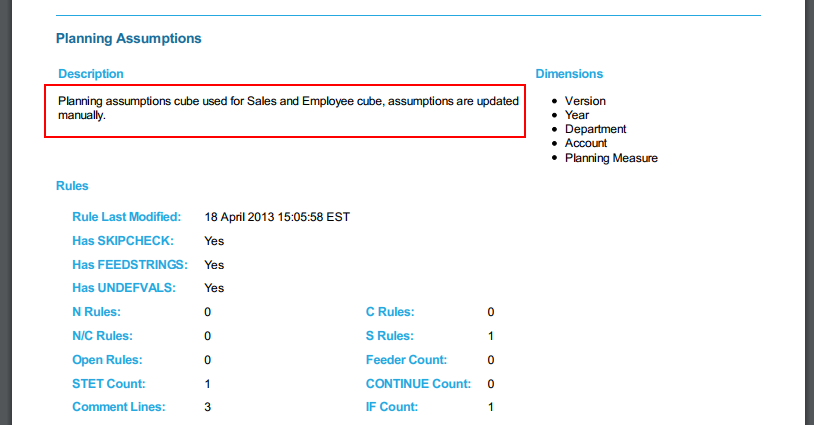This screenshot has height=425, width=814.
Task: Click the Year dimension item
Action: 578,115
